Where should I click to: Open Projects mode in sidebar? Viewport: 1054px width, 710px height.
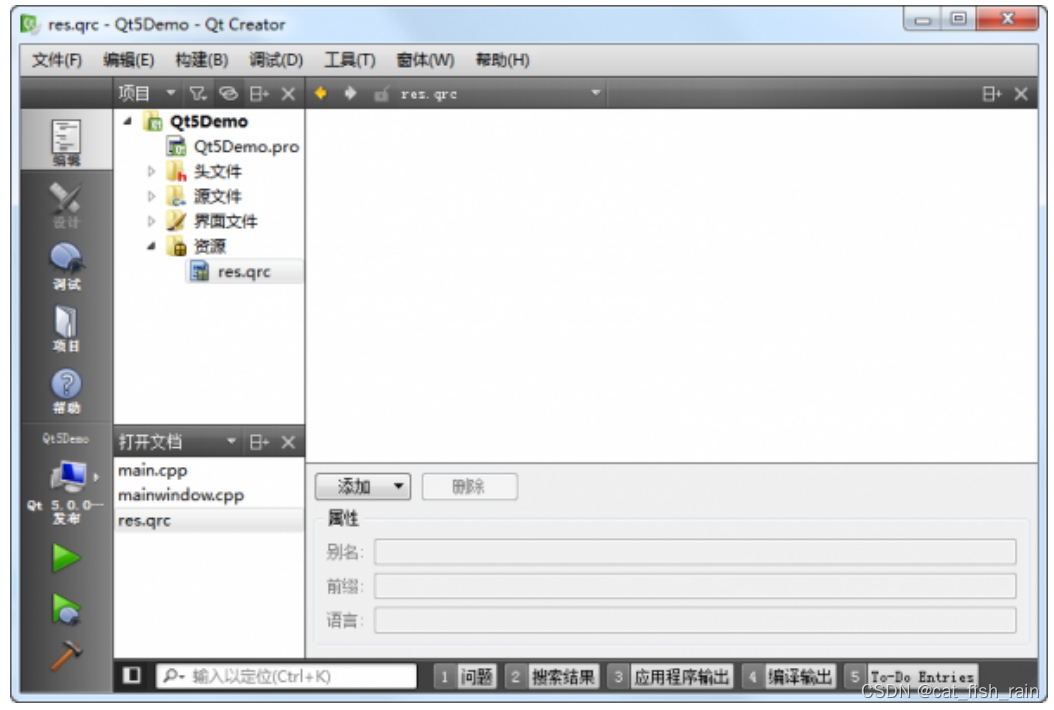click(66, 328)
